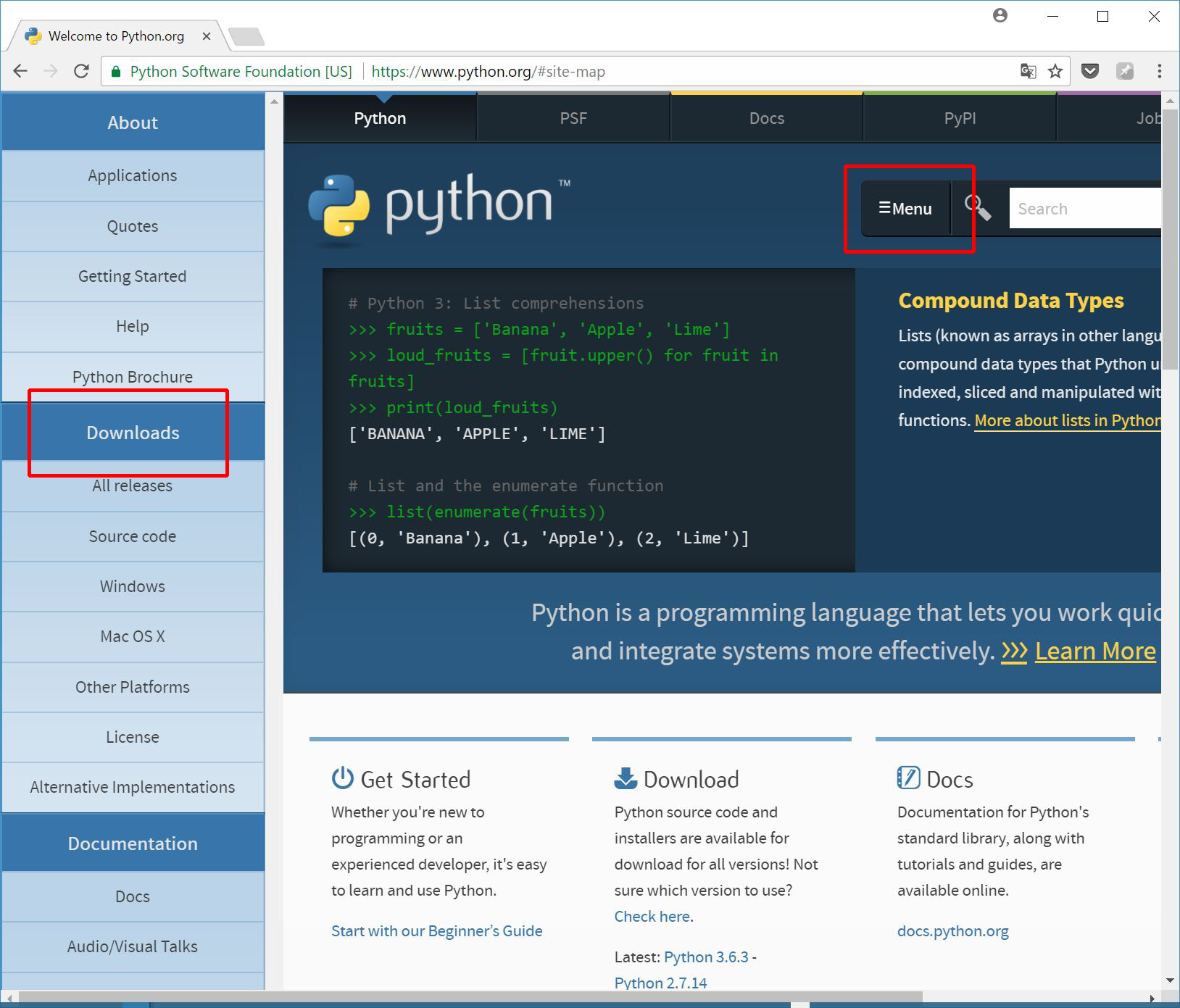Click the pin extension icon in toolbar

pos(1125,71)
